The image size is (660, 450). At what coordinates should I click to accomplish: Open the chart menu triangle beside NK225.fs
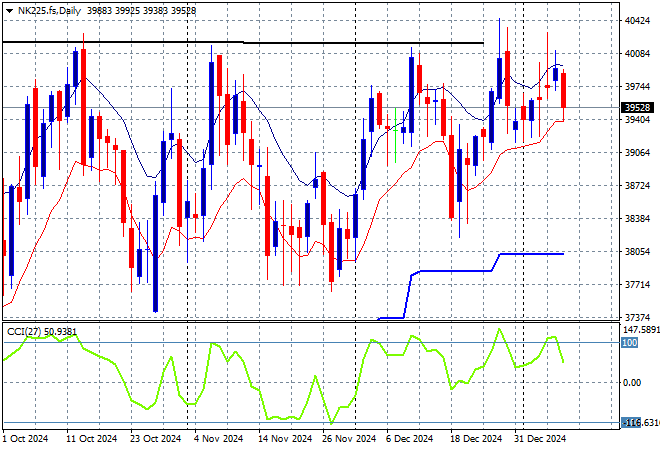(9, 11)
